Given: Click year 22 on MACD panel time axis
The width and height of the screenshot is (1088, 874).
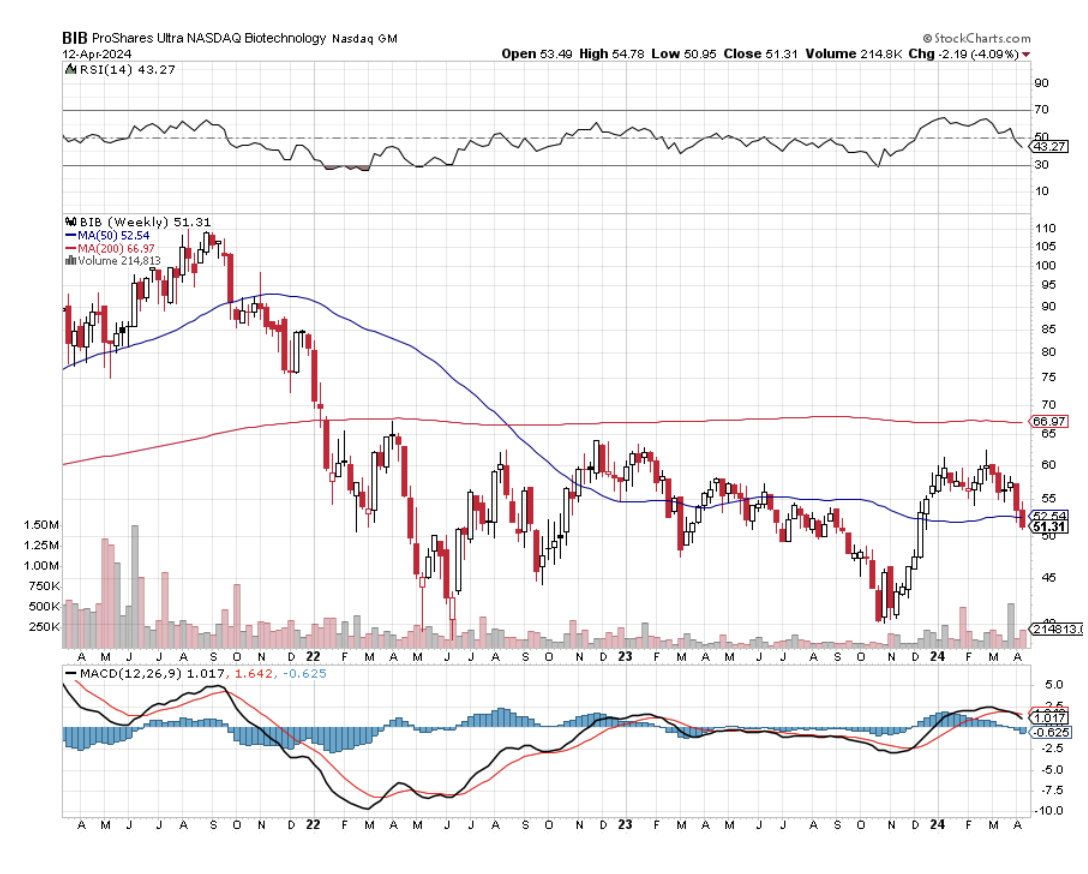Looking at the screenshot, I should [x=313, y=825].
